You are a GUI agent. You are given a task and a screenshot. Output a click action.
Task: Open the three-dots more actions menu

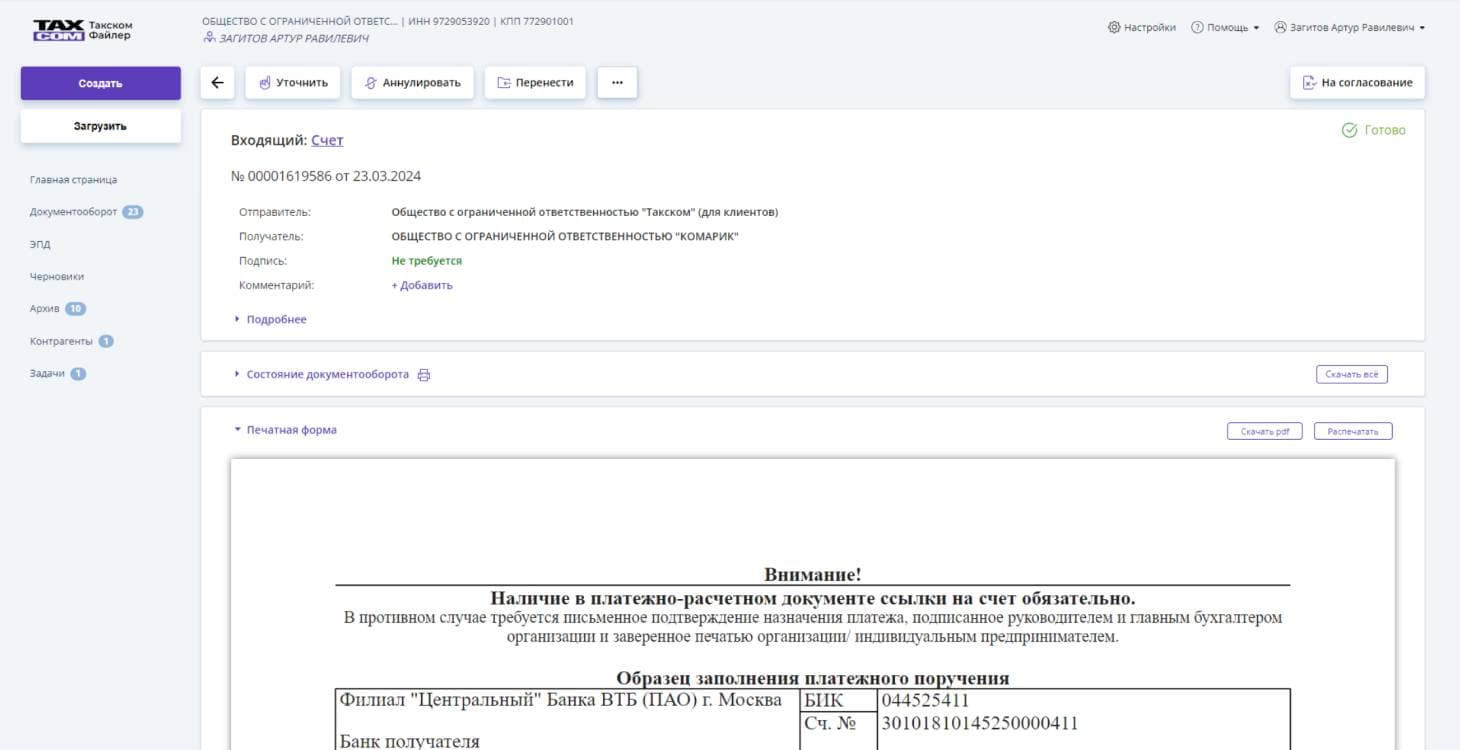(617, 83)
